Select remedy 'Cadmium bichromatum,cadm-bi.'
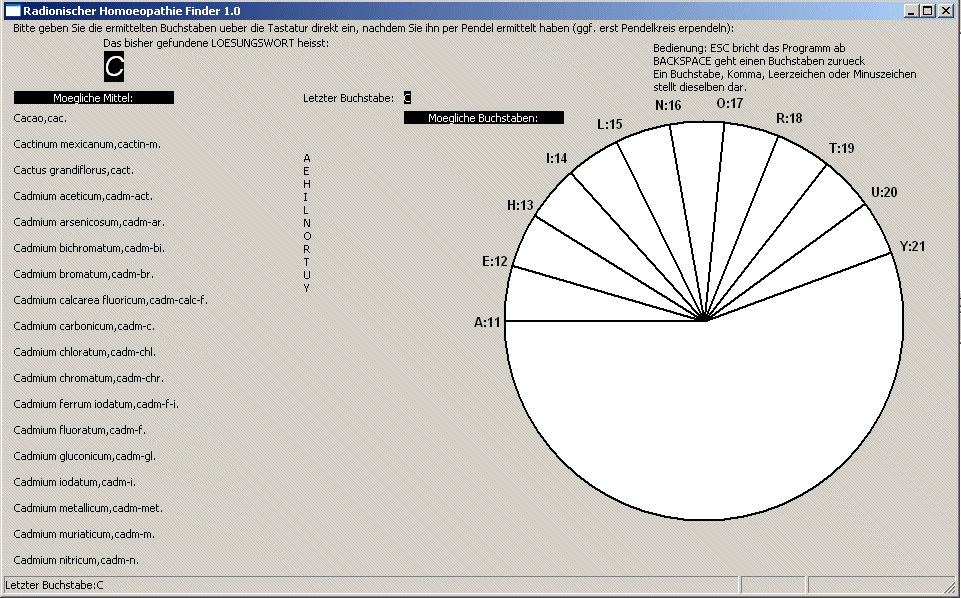Viewport: 961px width, 598px height. (89, 248)
